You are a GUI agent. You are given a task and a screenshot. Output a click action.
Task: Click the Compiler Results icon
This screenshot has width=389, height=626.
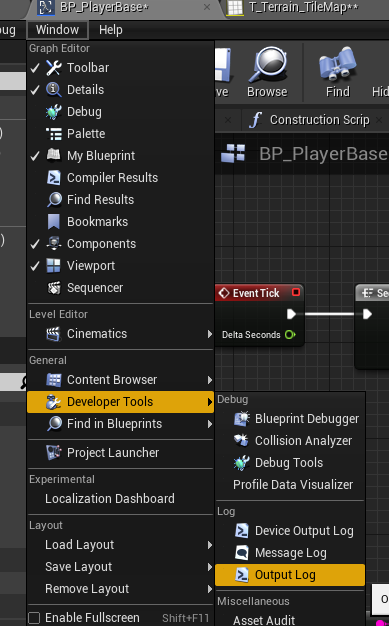54,178
